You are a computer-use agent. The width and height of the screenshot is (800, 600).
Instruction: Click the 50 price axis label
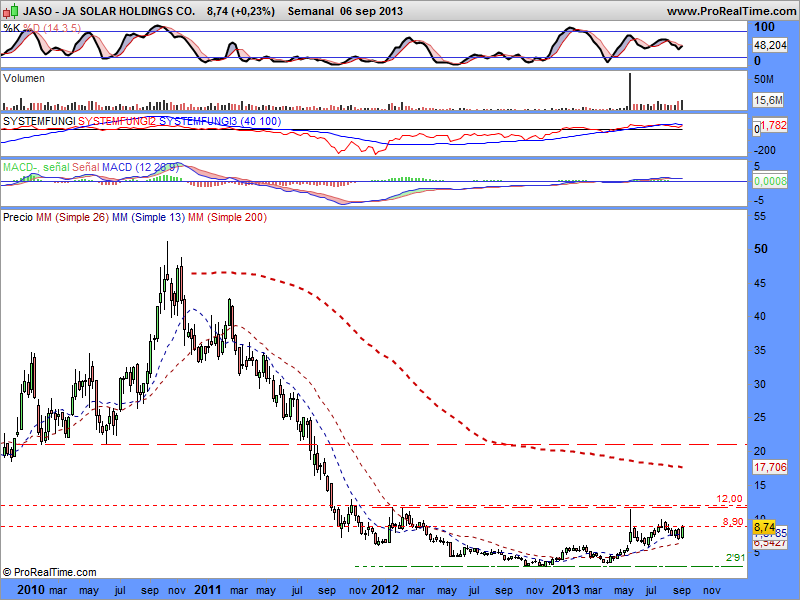(x=761, y=249)
